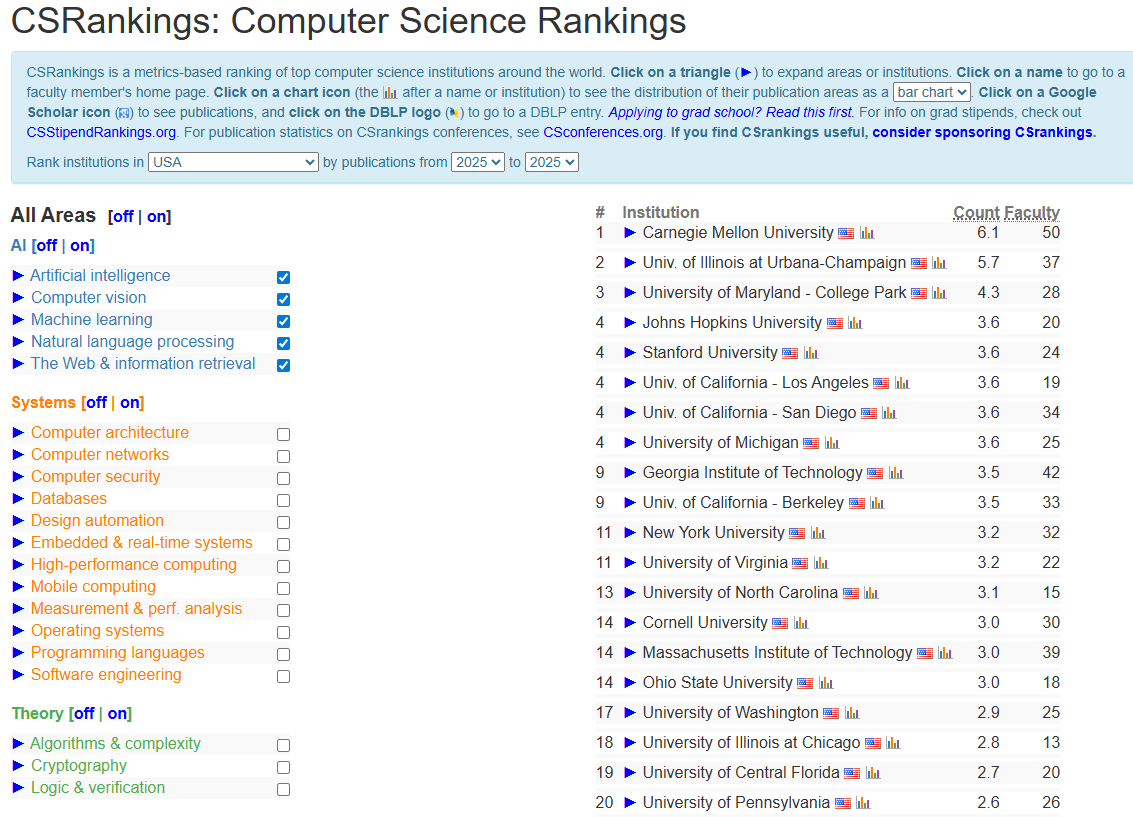The height and width of the screenshot is (817, 1133).
Task: Turn on all Theory areas
Action: click(118, 714)
